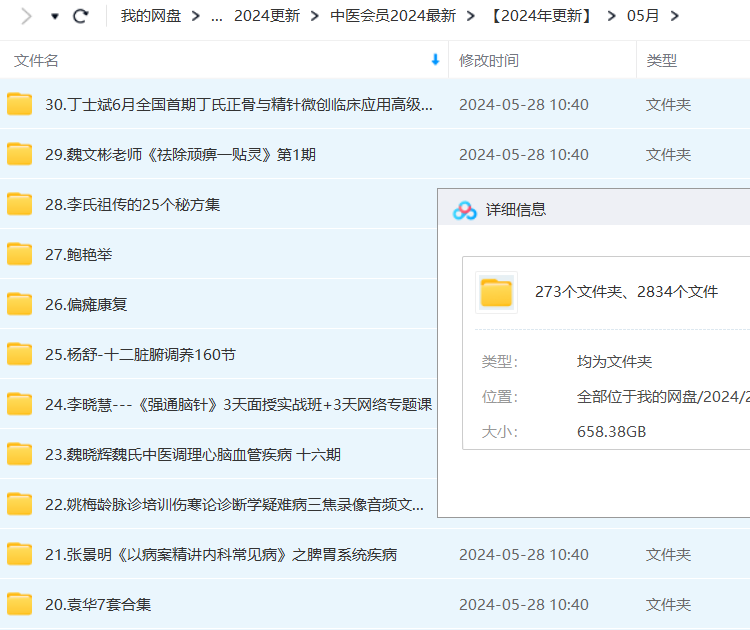
Task: Expand the hidden breadcrumb path ellipsis
Action: pos(217,16)
